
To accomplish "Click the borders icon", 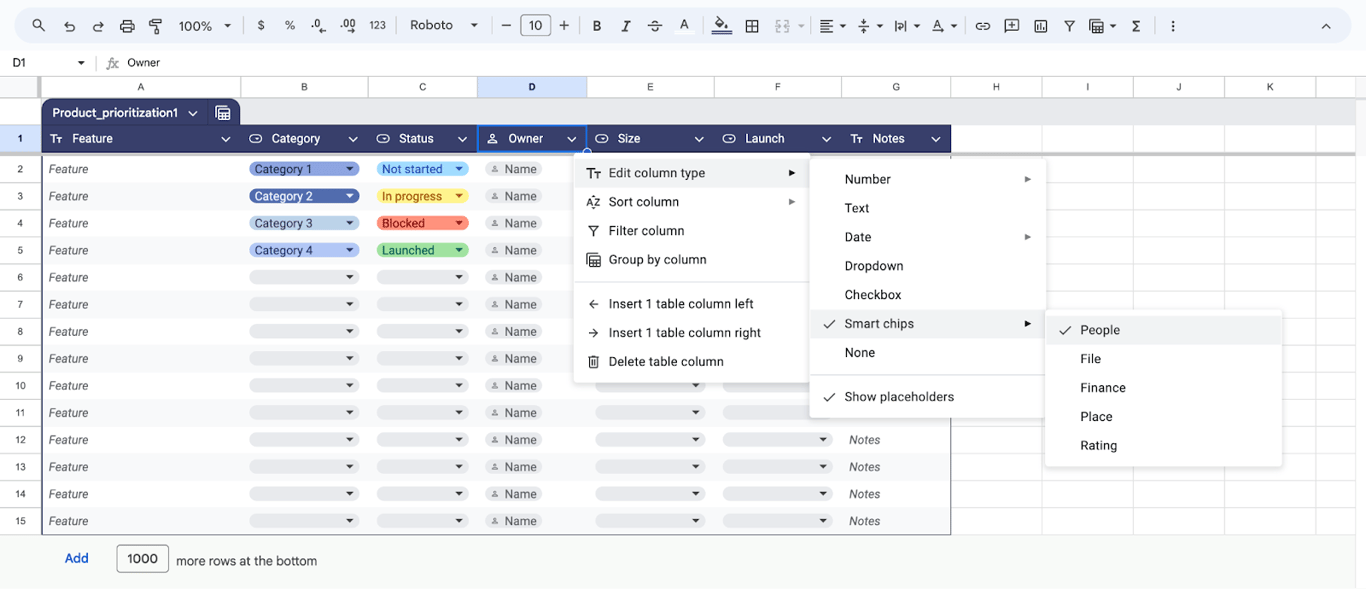I will tap(752, 26).
